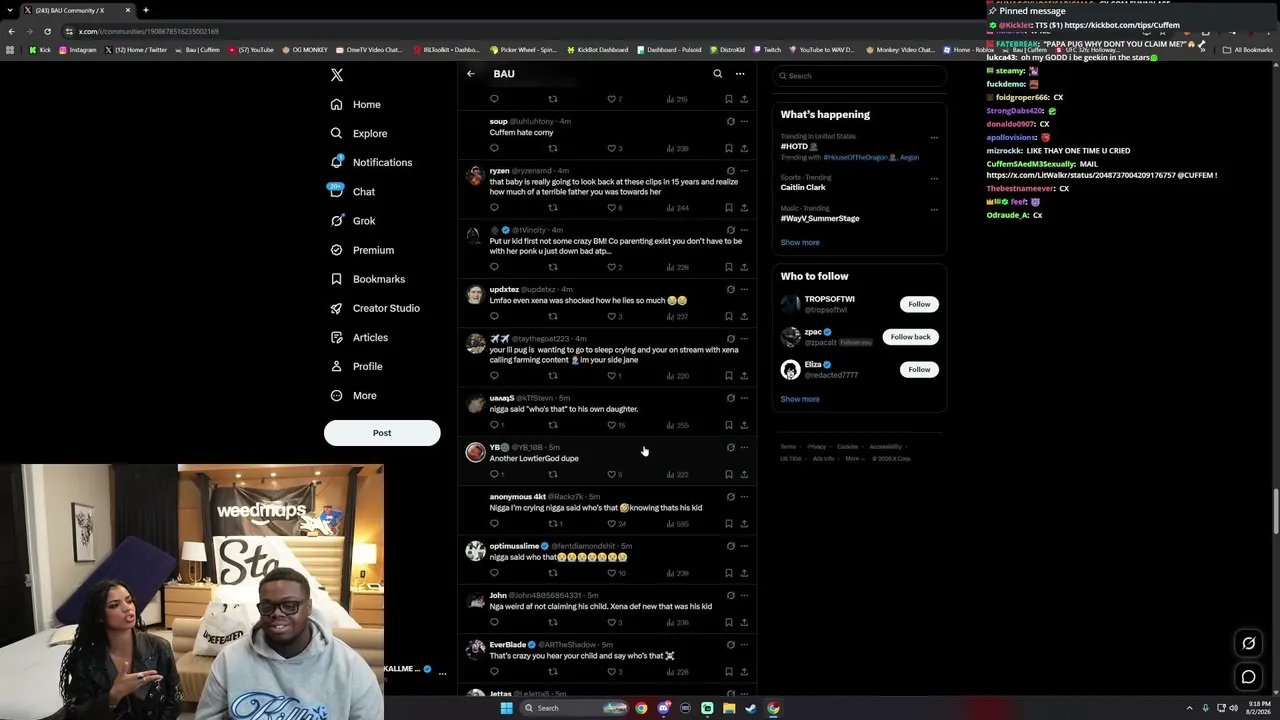
Task: Open more options for #HOTD trend
Action: click(934, 138)
